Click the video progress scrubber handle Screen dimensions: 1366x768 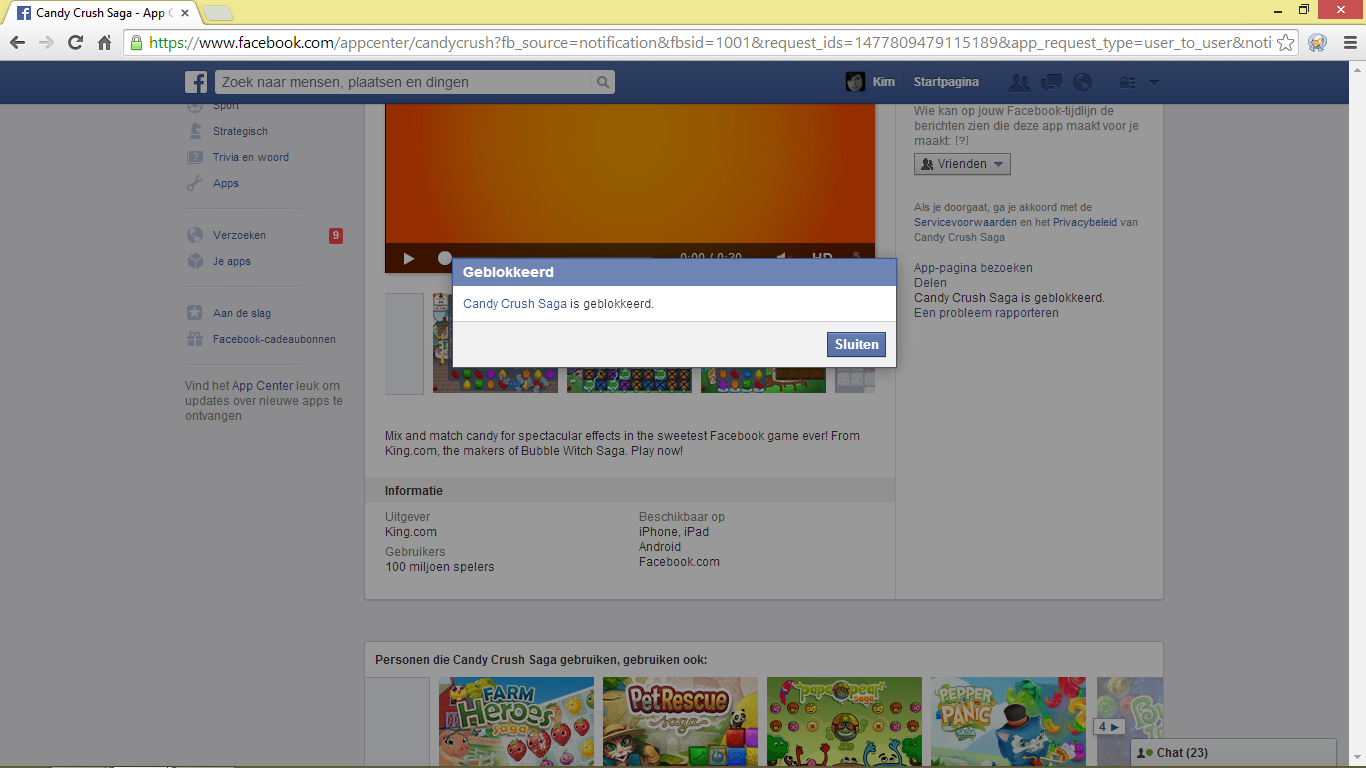click(445, 258)
